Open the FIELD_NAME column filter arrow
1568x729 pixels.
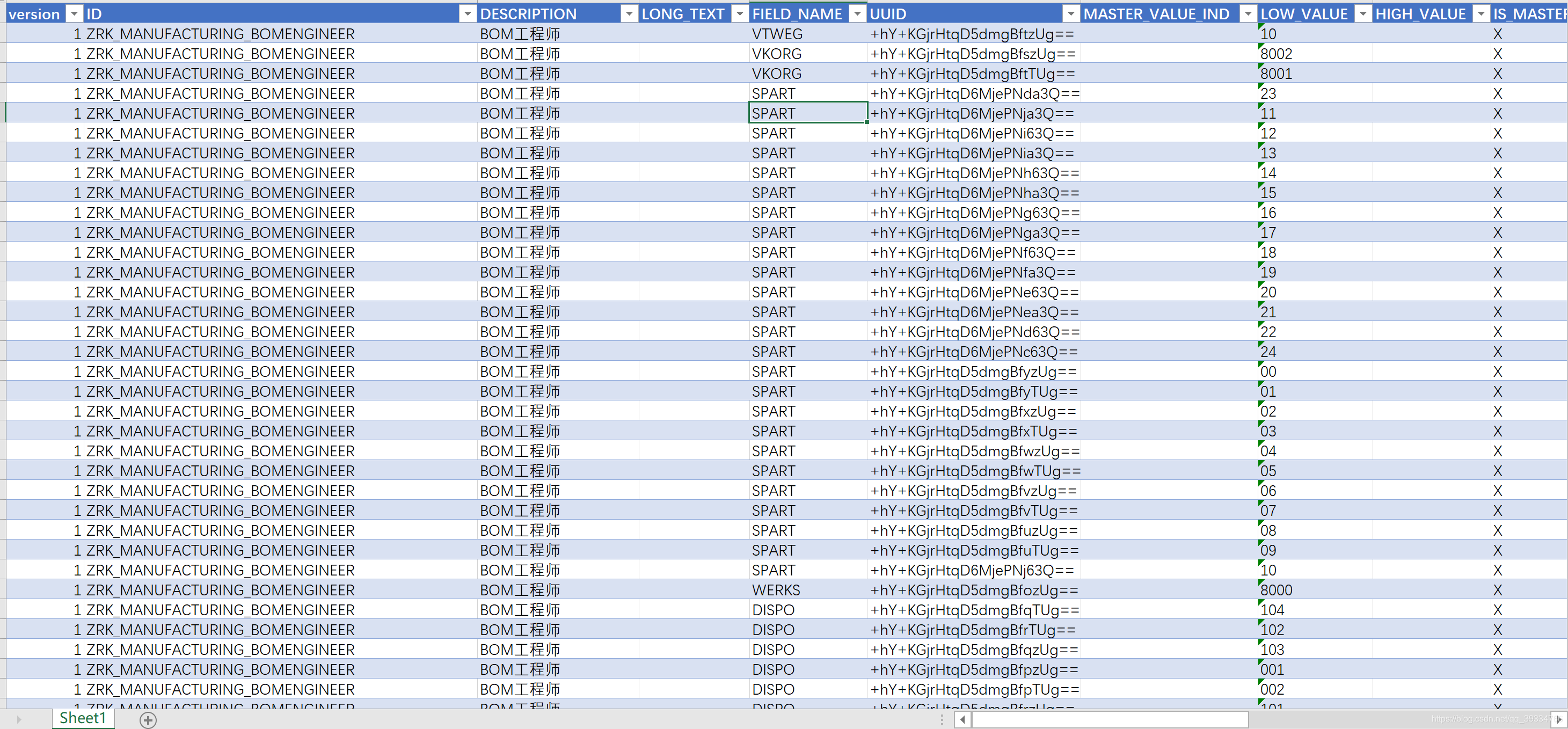coord(857,14)
